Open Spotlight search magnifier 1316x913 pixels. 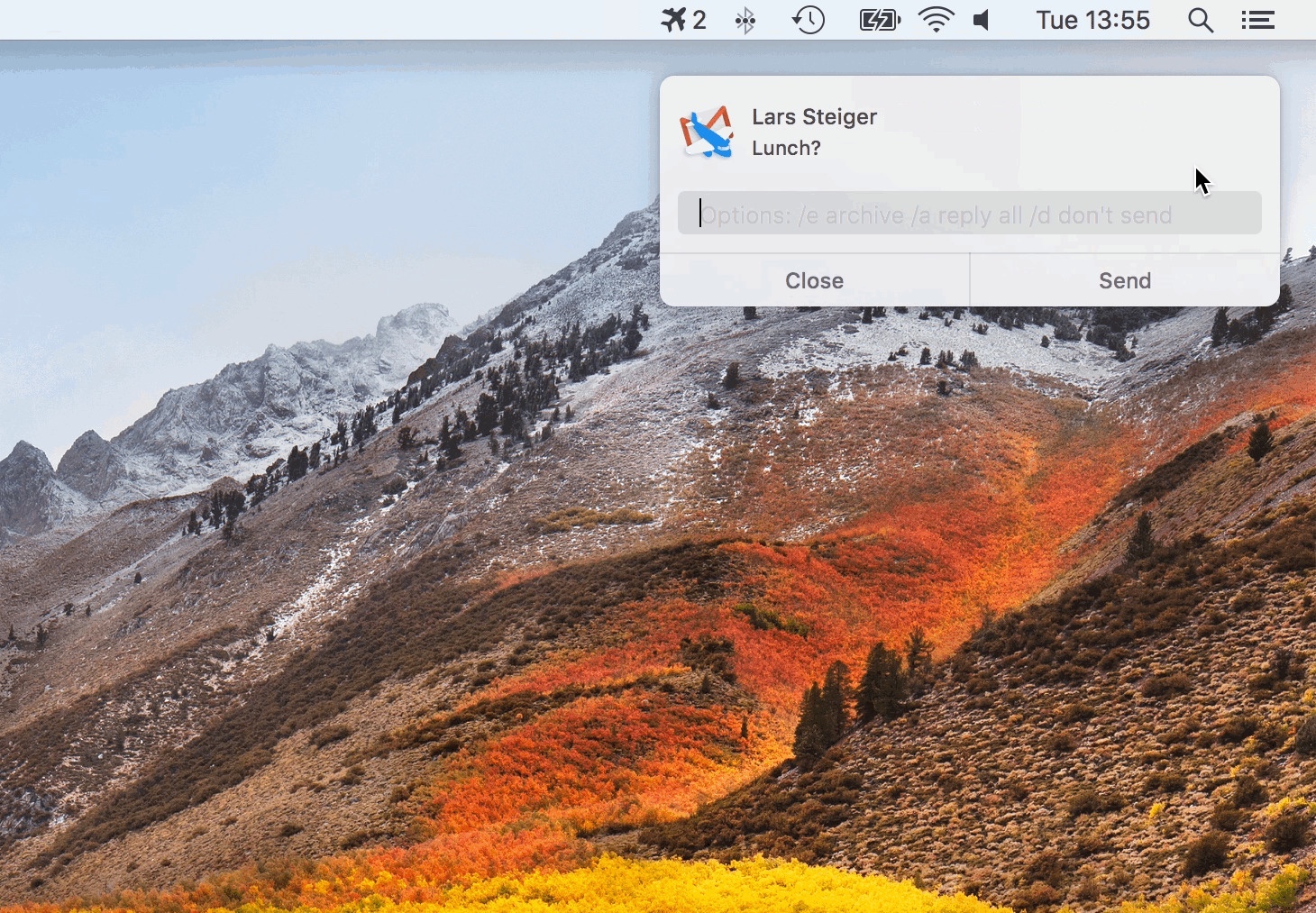(1200, 20)
